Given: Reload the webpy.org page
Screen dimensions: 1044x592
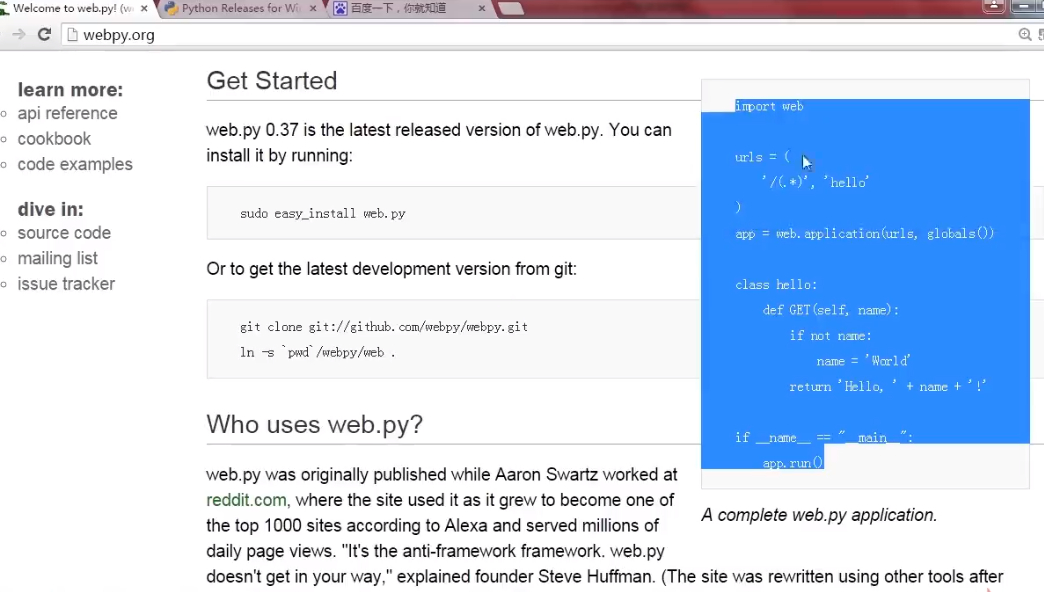Looking at the screenshot, I should (x=44, y=34).
